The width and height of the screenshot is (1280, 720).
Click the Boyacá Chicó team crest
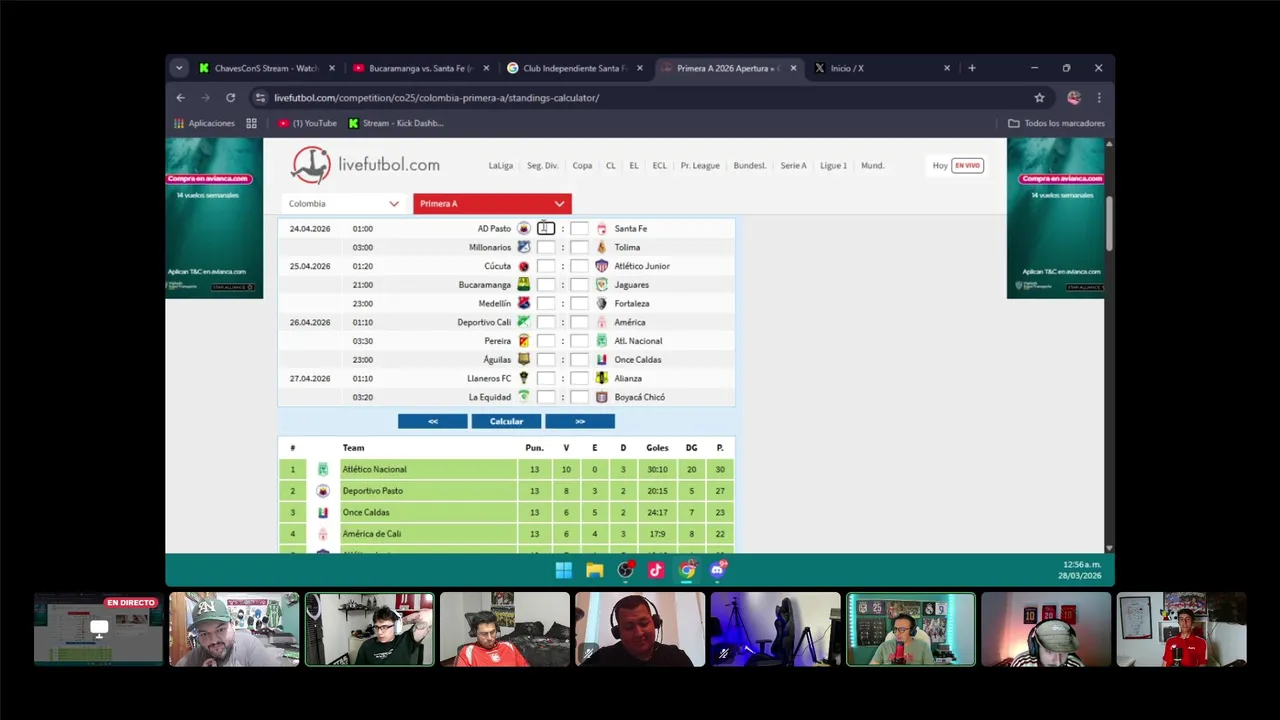click(x=602, y=397)
